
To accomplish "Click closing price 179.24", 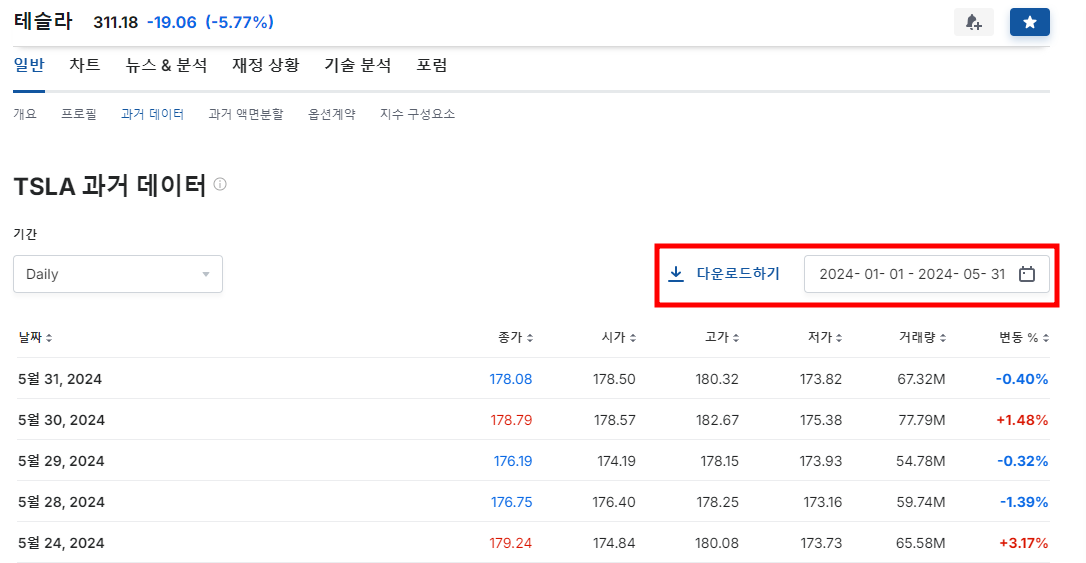I will coord(510,542).
